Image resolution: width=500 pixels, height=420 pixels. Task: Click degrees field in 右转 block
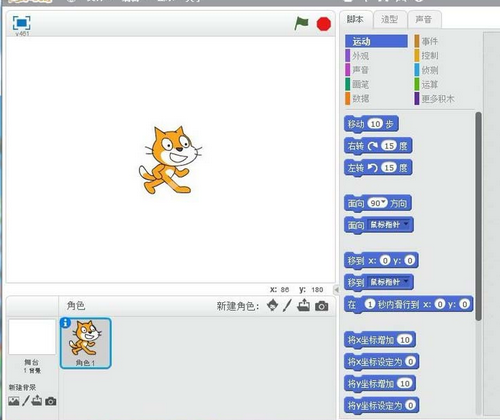coord(389,146)
